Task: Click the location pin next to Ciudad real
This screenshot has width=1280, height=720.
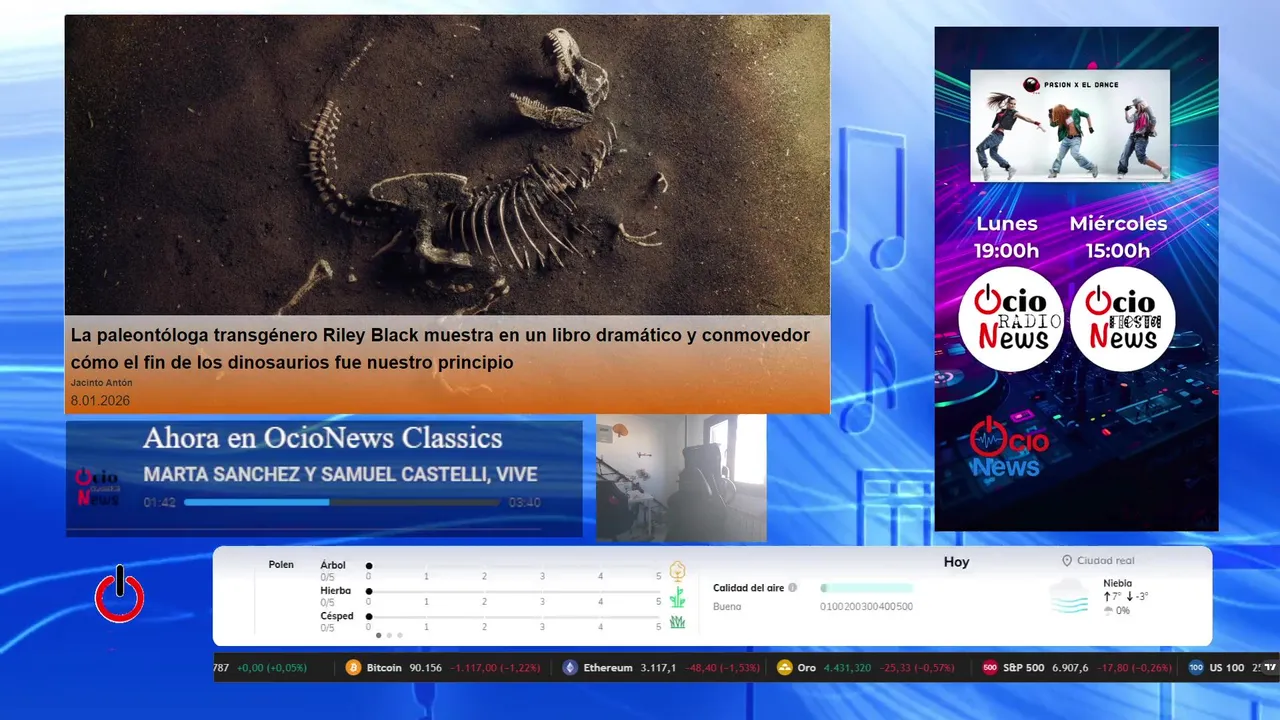Action: 1067,561
